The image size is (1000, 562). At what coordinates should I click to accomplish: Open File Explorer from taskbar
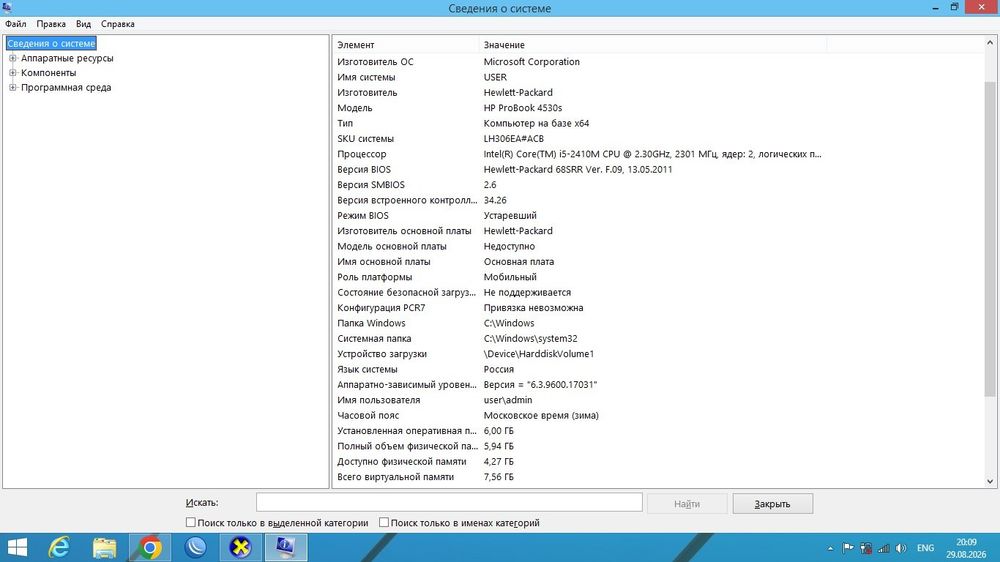coord(105,547)
